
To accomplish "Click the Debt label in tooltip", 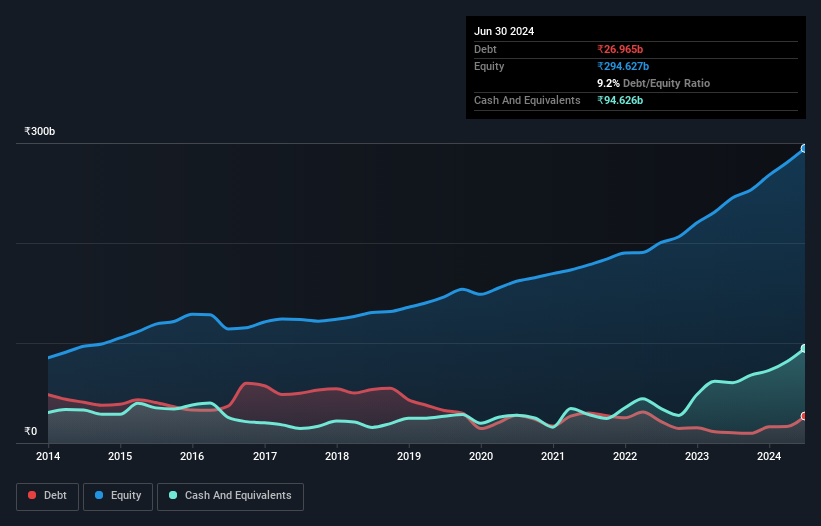I will [485, 49].
